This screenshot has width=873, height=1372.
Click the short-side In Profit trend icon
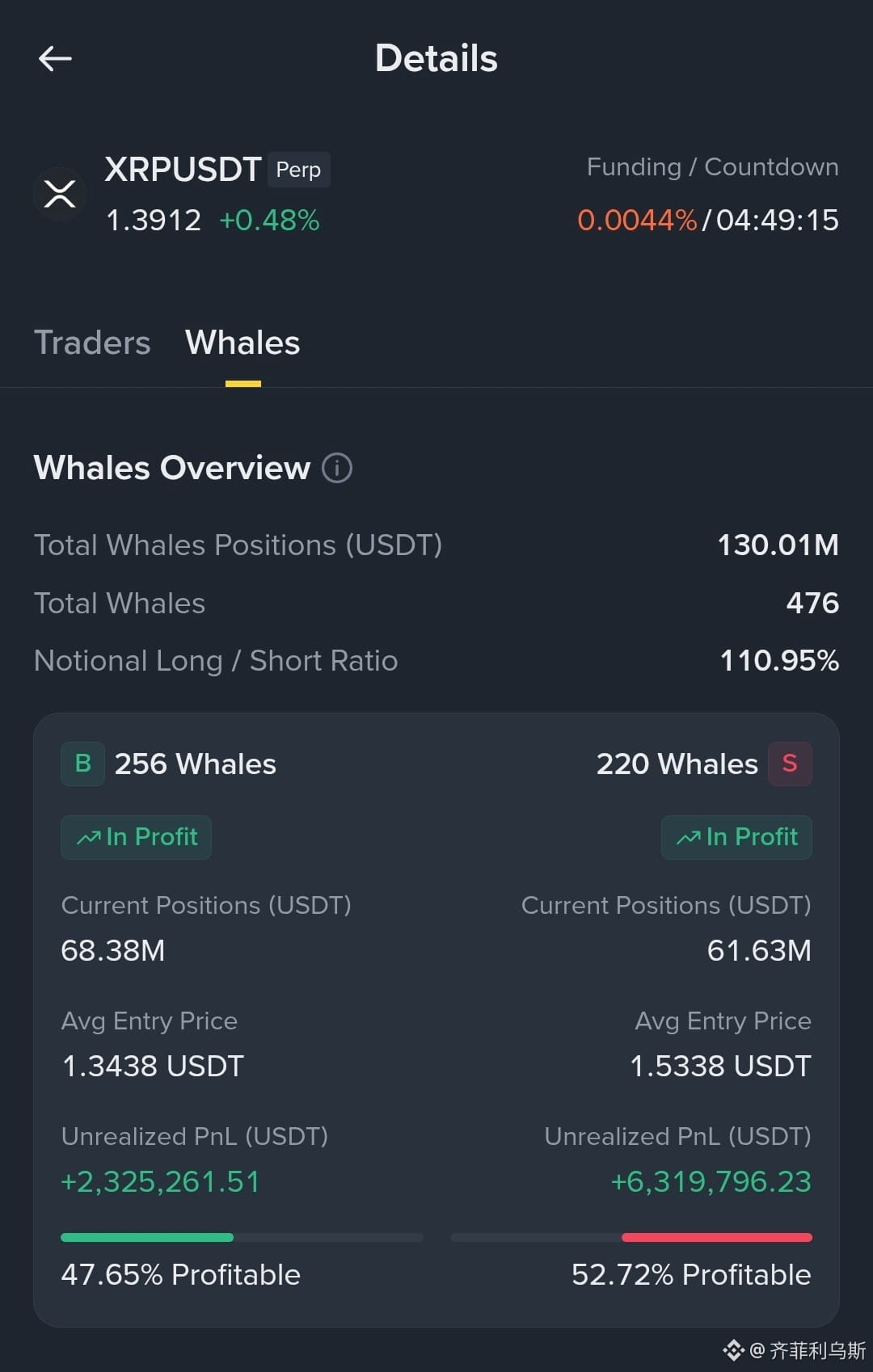689,838
